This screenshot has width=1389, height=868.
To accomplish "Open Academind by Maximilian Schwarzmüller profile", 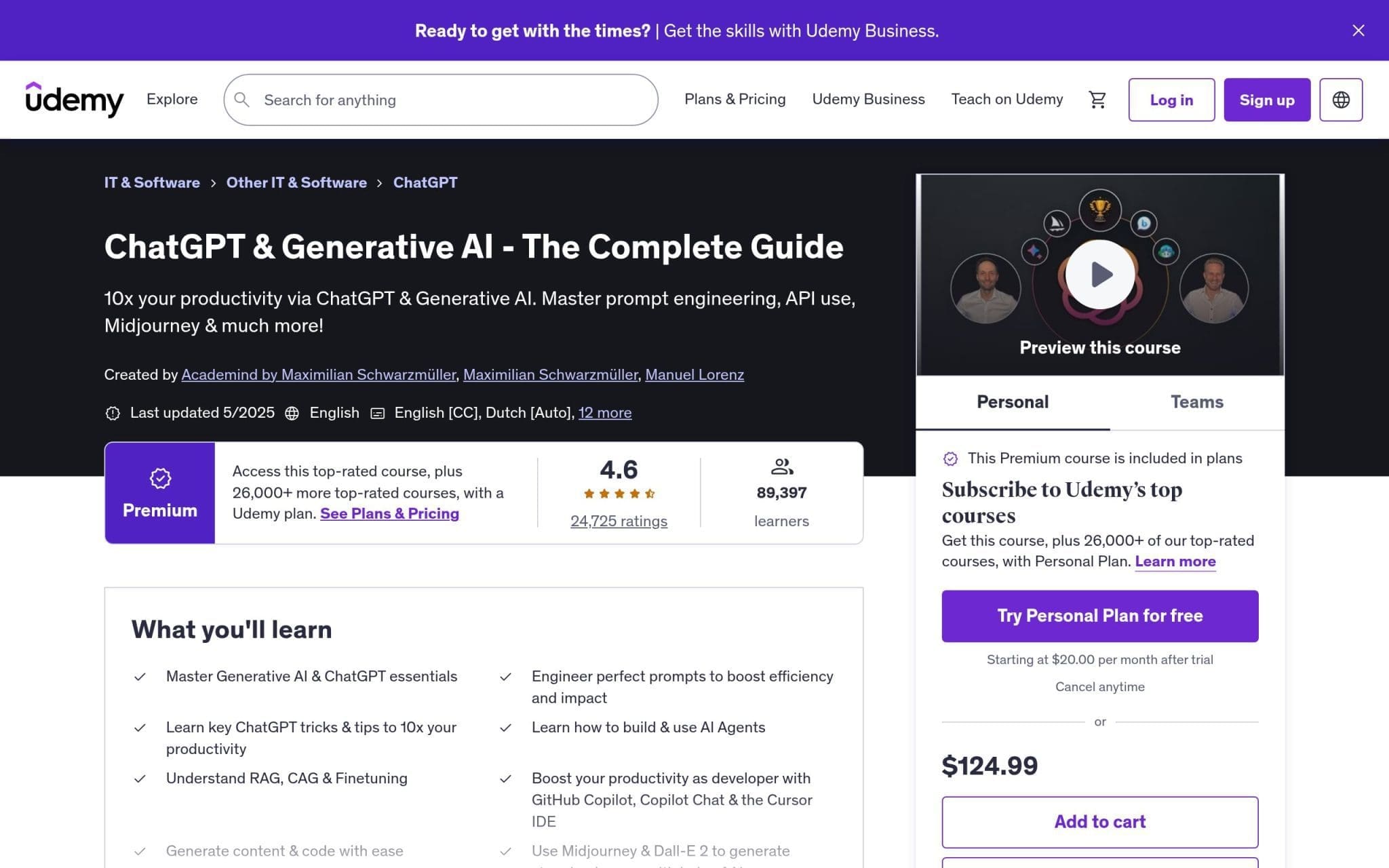I will coord(319,374).
